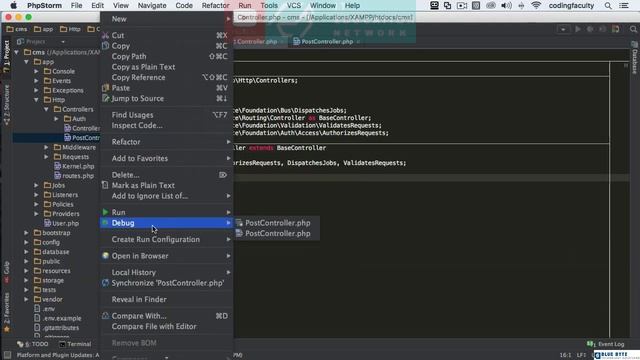Open the Terminal tool window

pyautogui.click(x=76, y=344)
